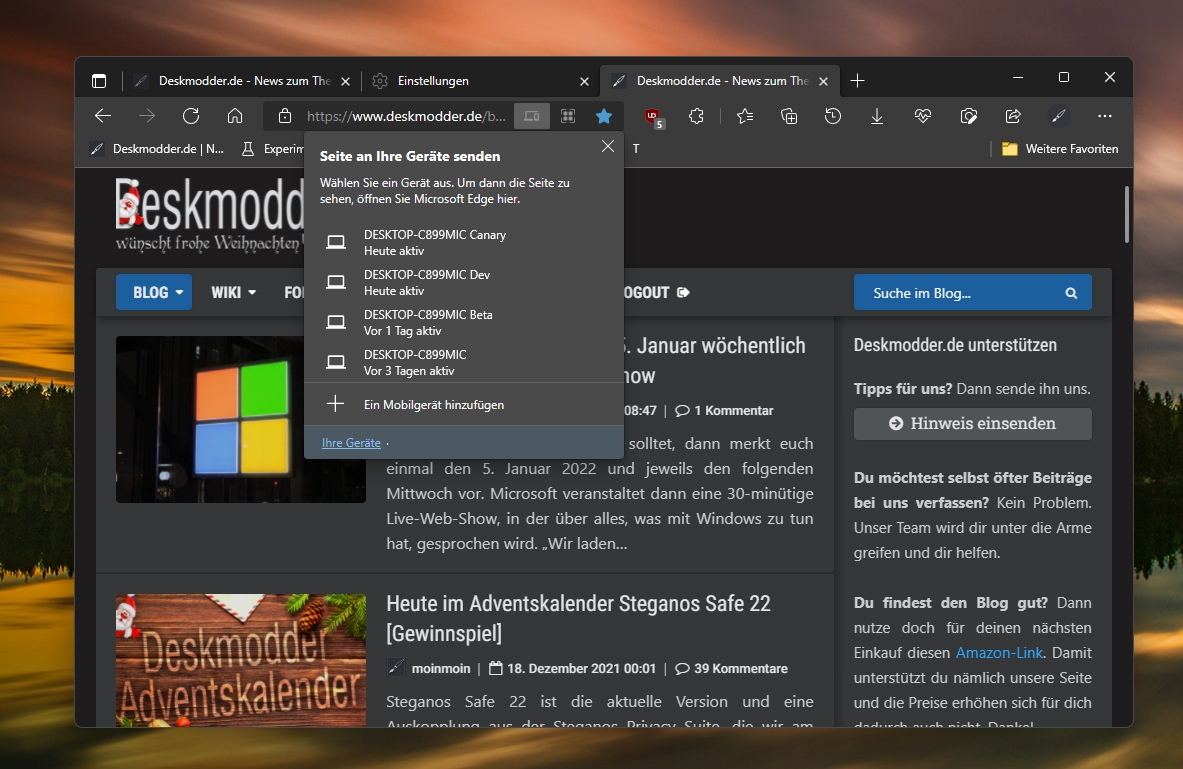Open the Adventskalender article thumbnail

tap(241, 660)
